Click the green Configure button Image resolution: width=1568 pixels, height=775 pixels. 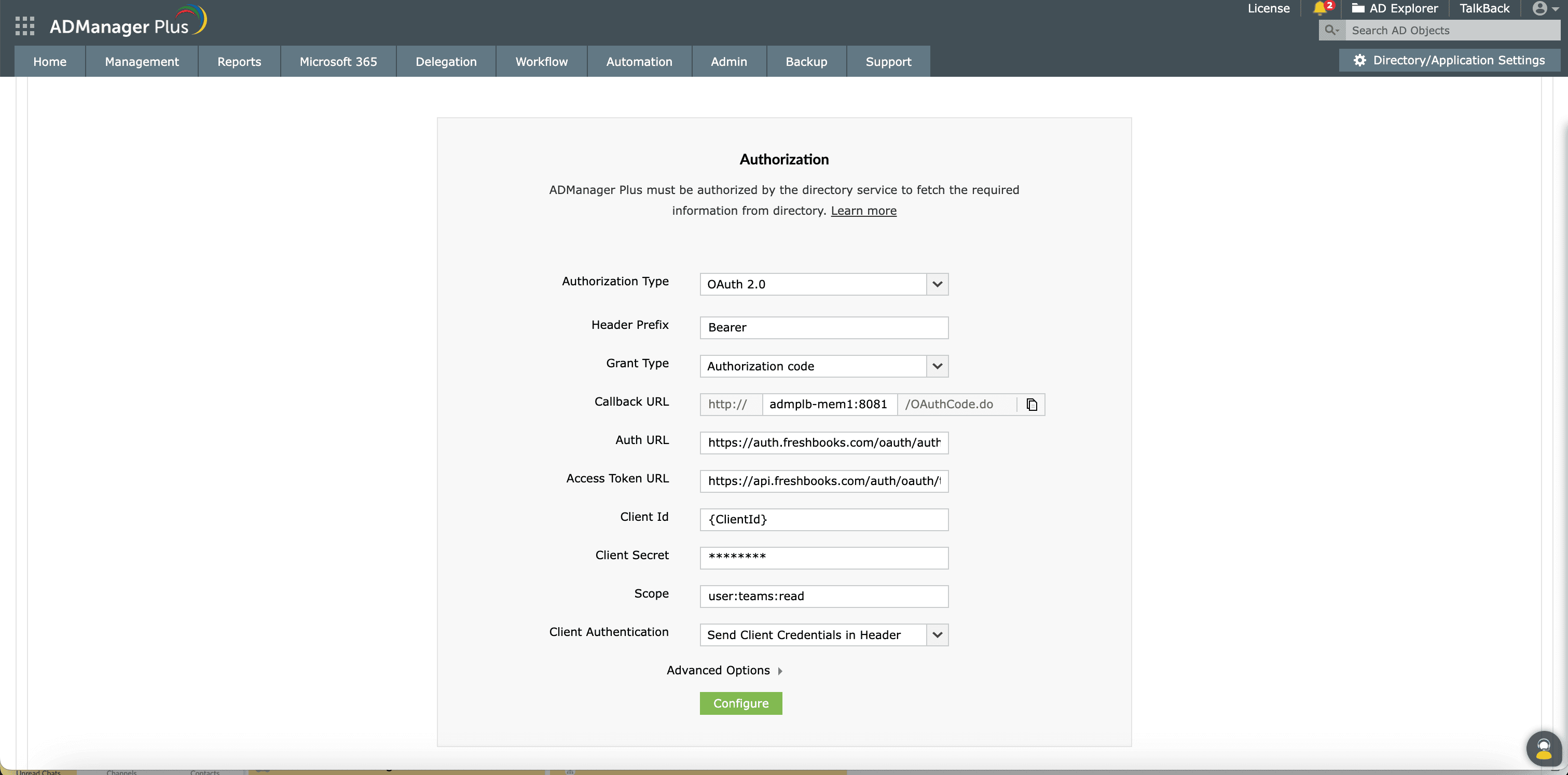click(740, 703)
